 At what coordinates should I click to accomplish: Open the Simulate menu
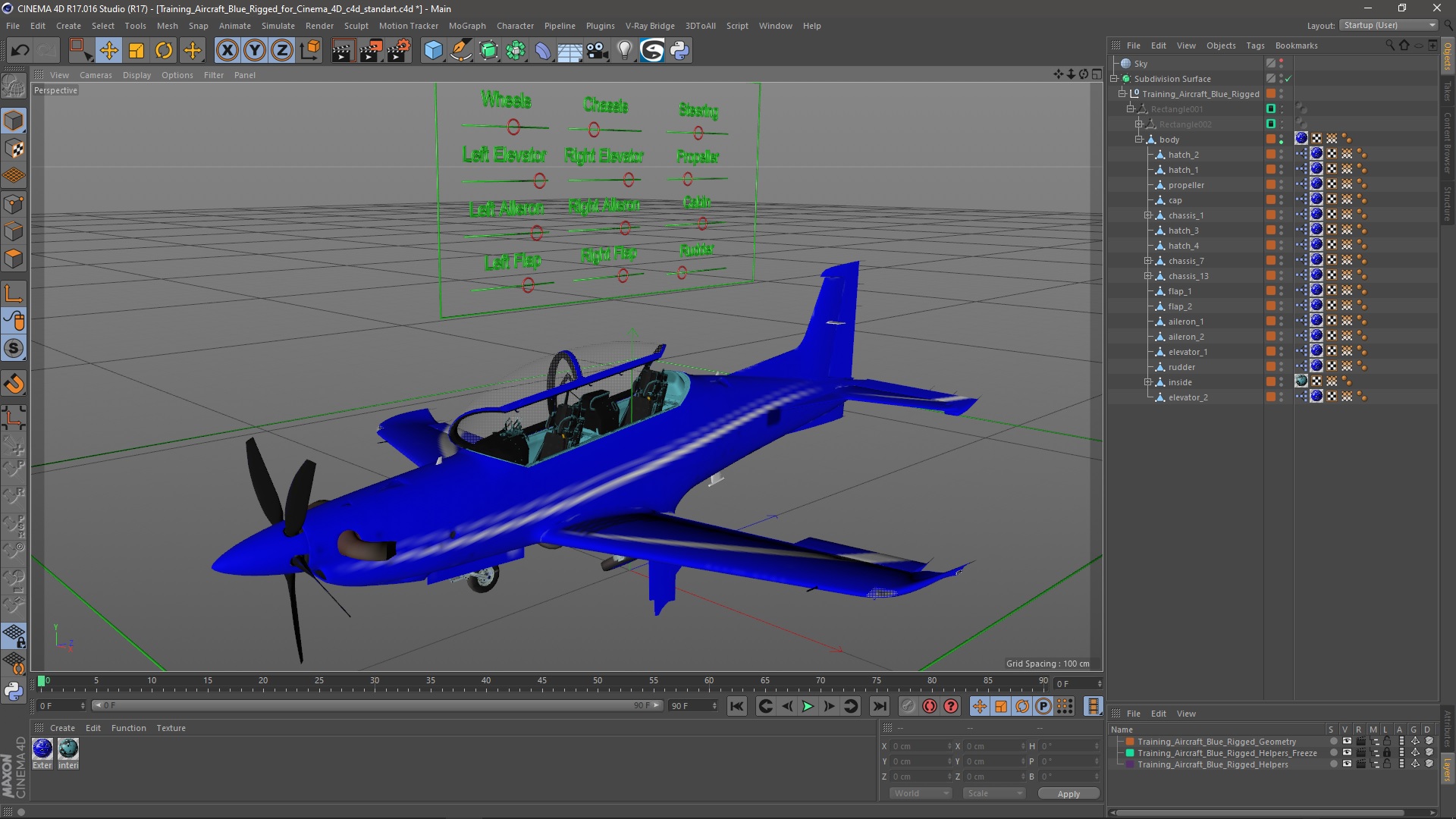[278, 26]
